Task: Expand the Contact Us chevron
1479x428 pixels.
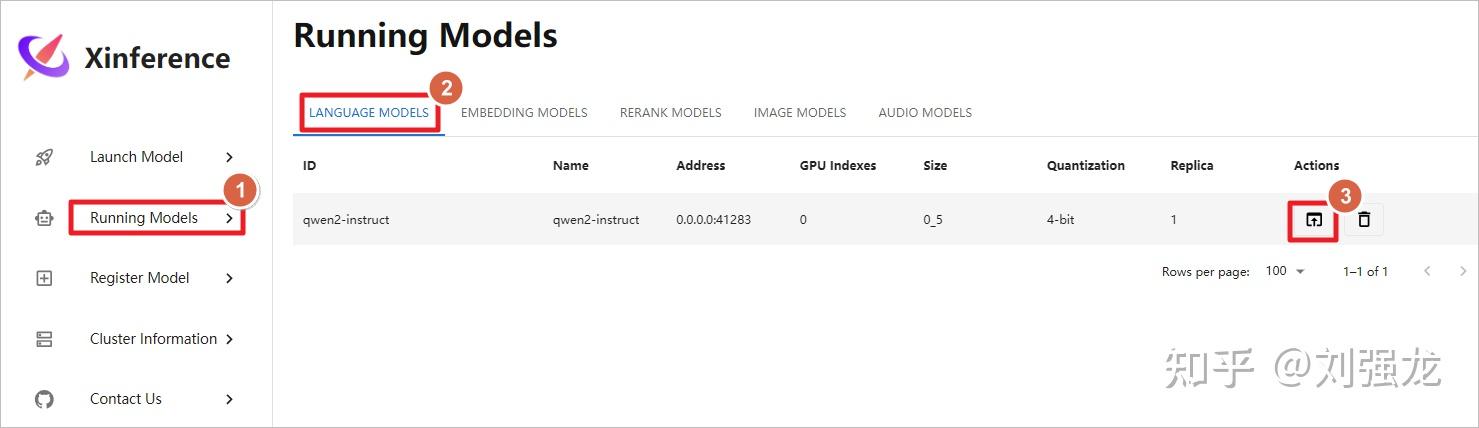Action: (x=229, y=399)
